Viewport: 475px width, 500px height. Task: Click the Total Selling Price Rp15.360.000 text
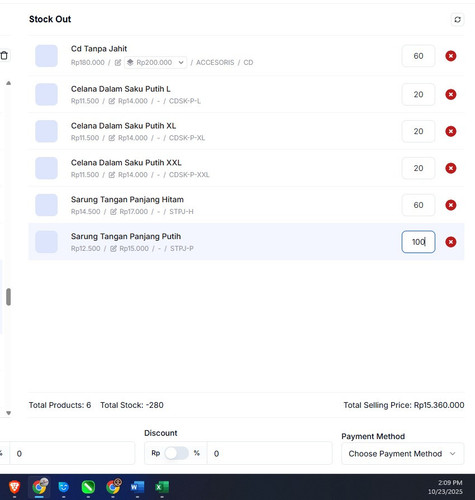(x=404, y=405)
